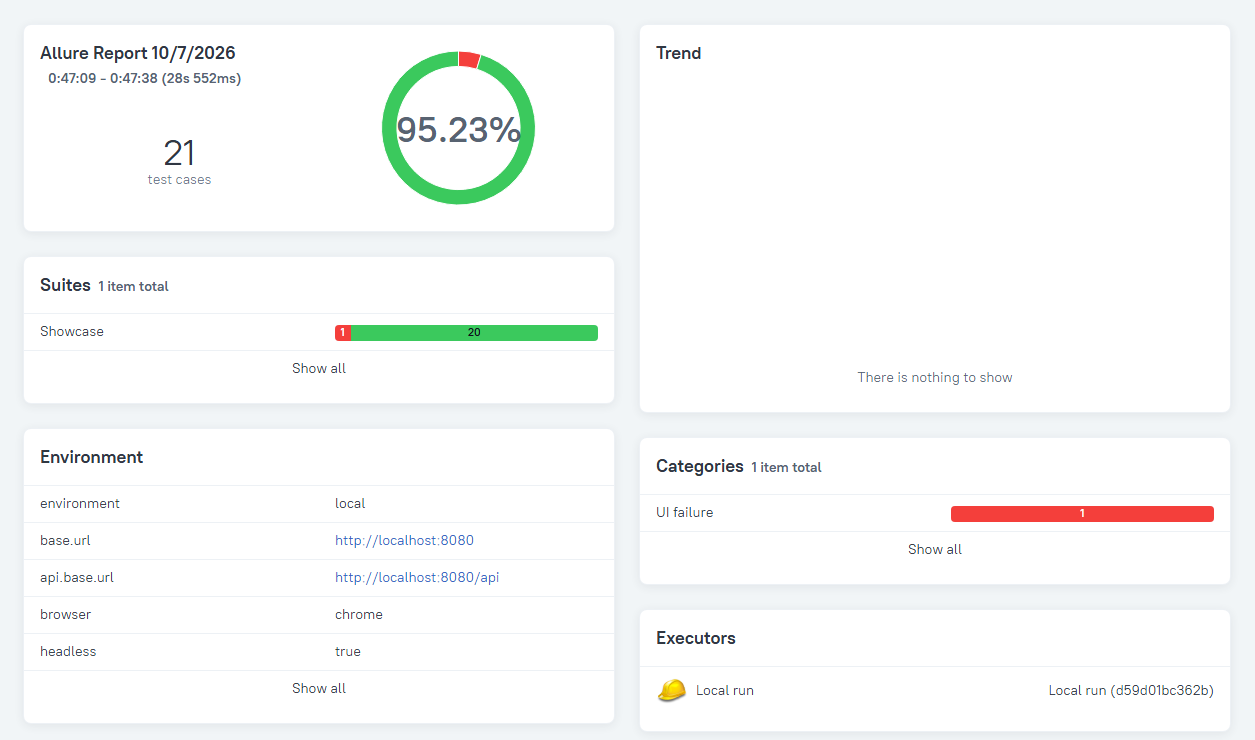Open the Categories widget heading

point(700,466)
